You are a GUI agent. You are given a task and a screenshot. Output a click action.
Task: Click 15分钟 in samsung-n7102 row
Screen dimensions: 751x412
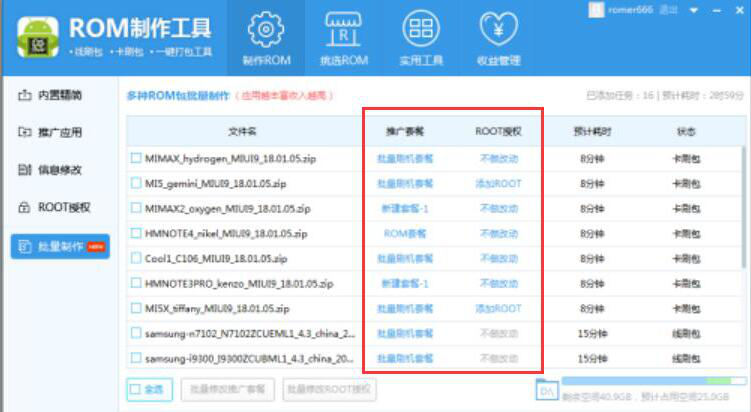click(592, 333)
